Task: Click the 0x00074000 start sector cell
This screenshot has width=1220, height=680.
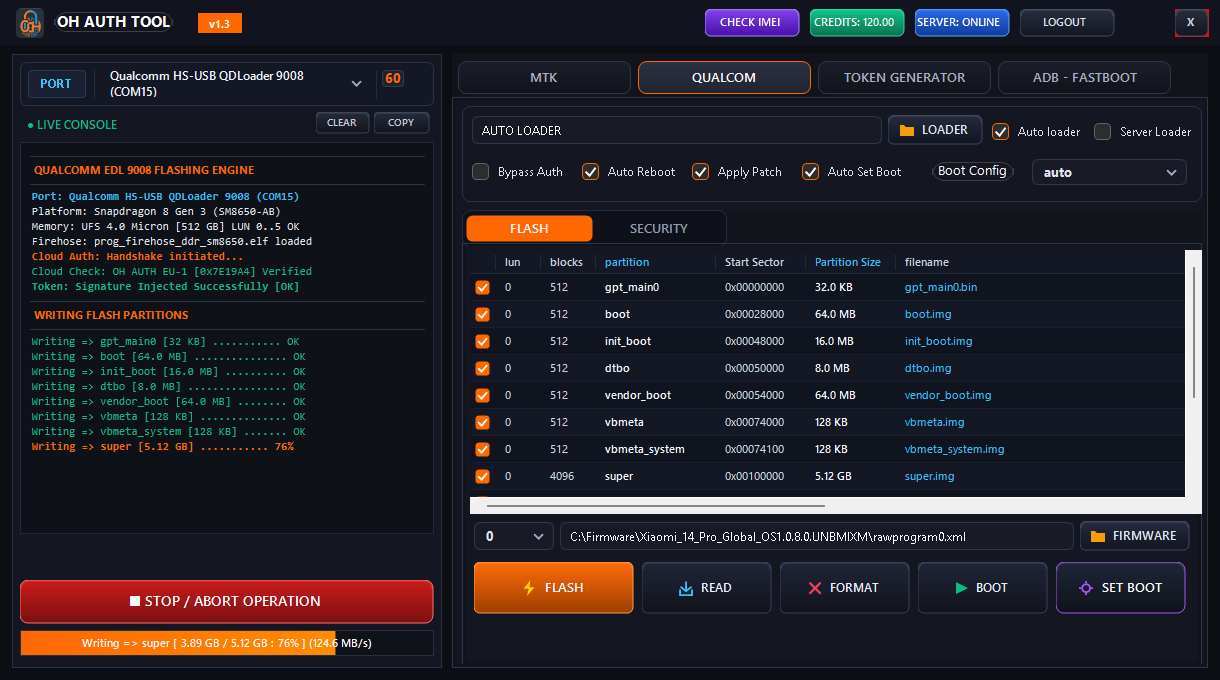Action: pyautogui.click(x=755, y=422)
